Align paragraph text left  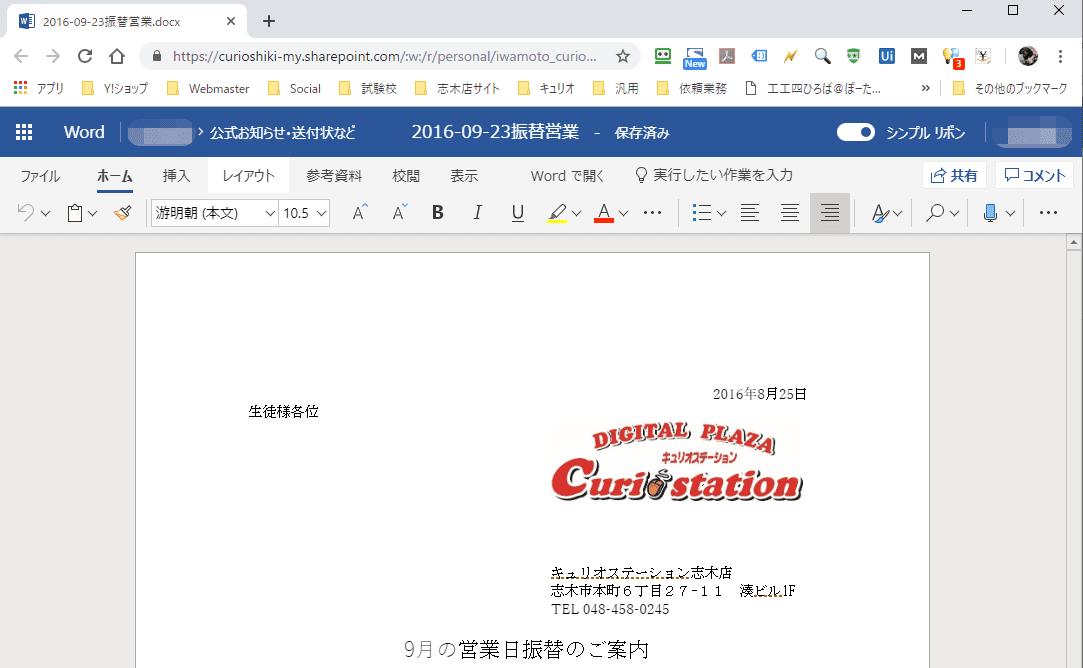(x=749, y=213)
